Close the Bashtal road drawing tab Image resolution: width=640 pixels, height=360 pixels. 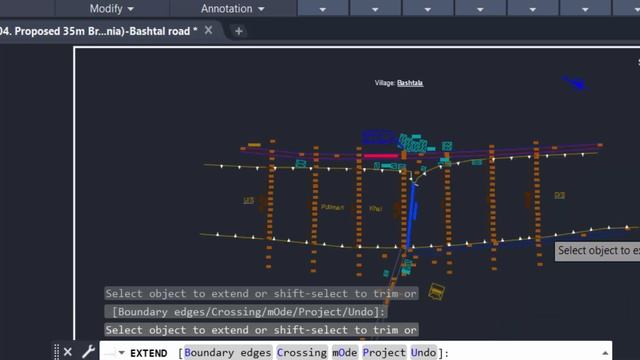coord(209,31)
